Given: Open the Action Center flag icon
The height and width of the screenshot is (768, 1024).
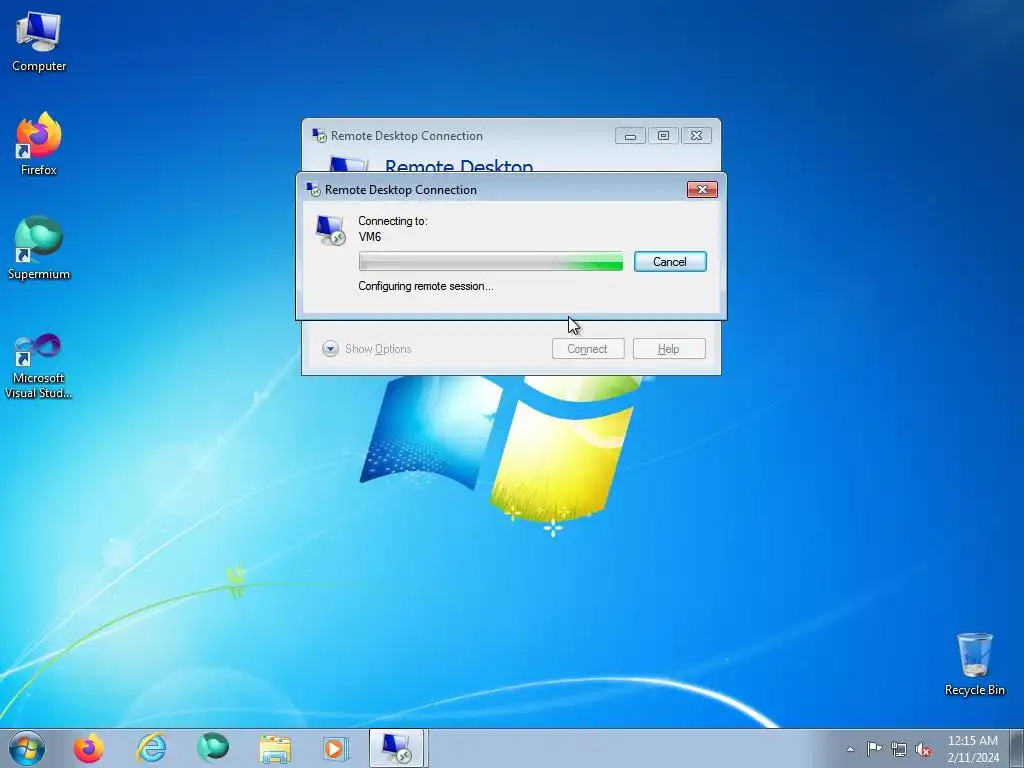Looking at the screenshot, I should (x=874, y=749).
